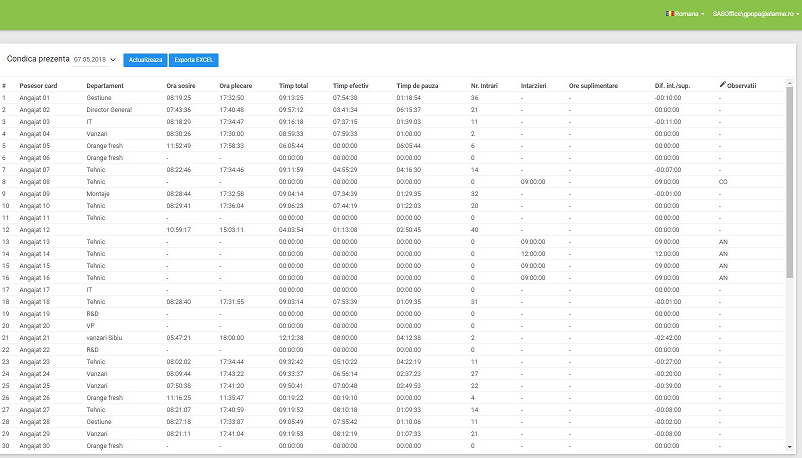Screen dimensions: 802x458
Task: Click the AN observation for Angajat 13
Action: tap(723, 242)
